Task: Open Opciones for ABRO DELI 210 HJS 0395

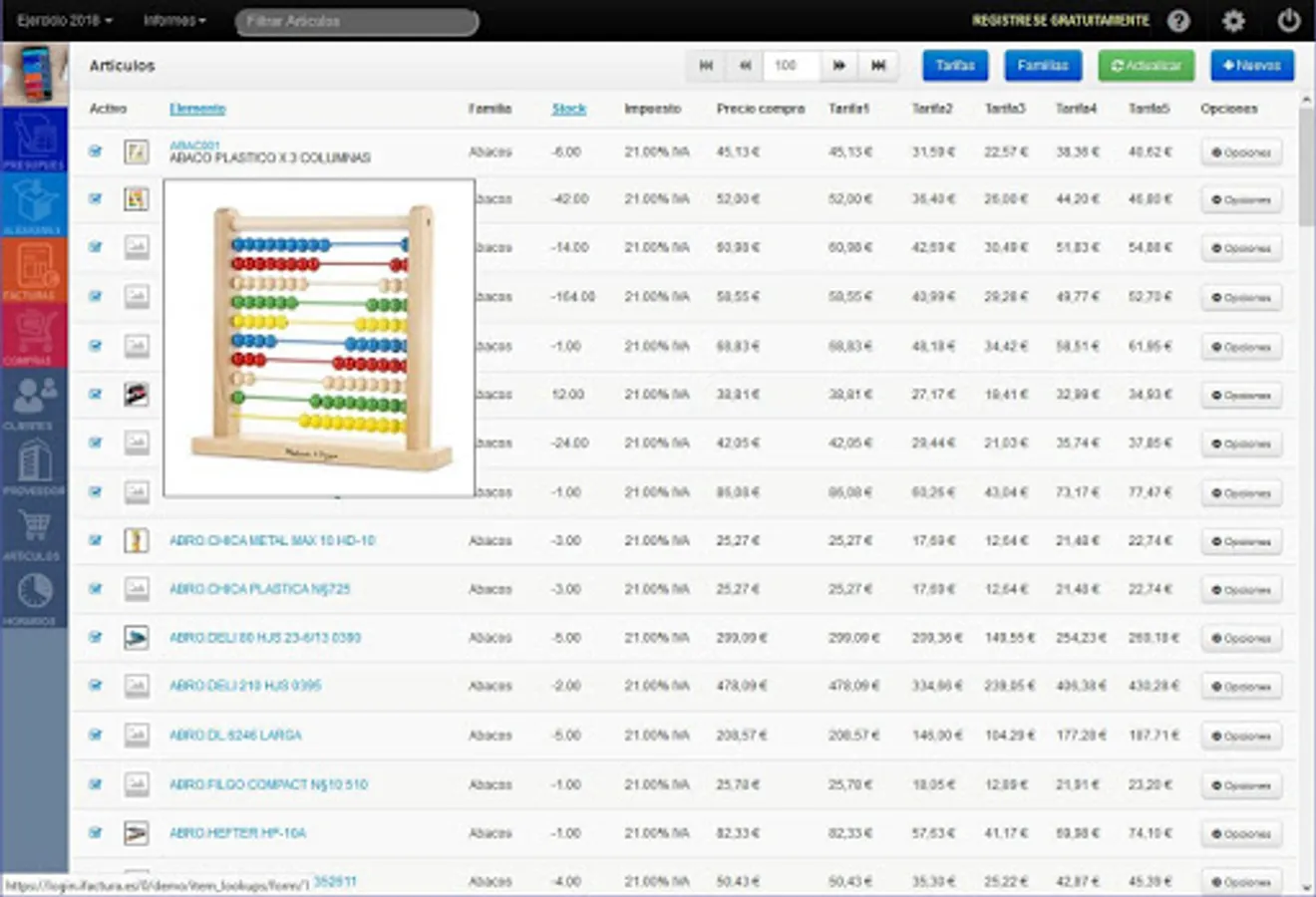Action: point(1241,687)
